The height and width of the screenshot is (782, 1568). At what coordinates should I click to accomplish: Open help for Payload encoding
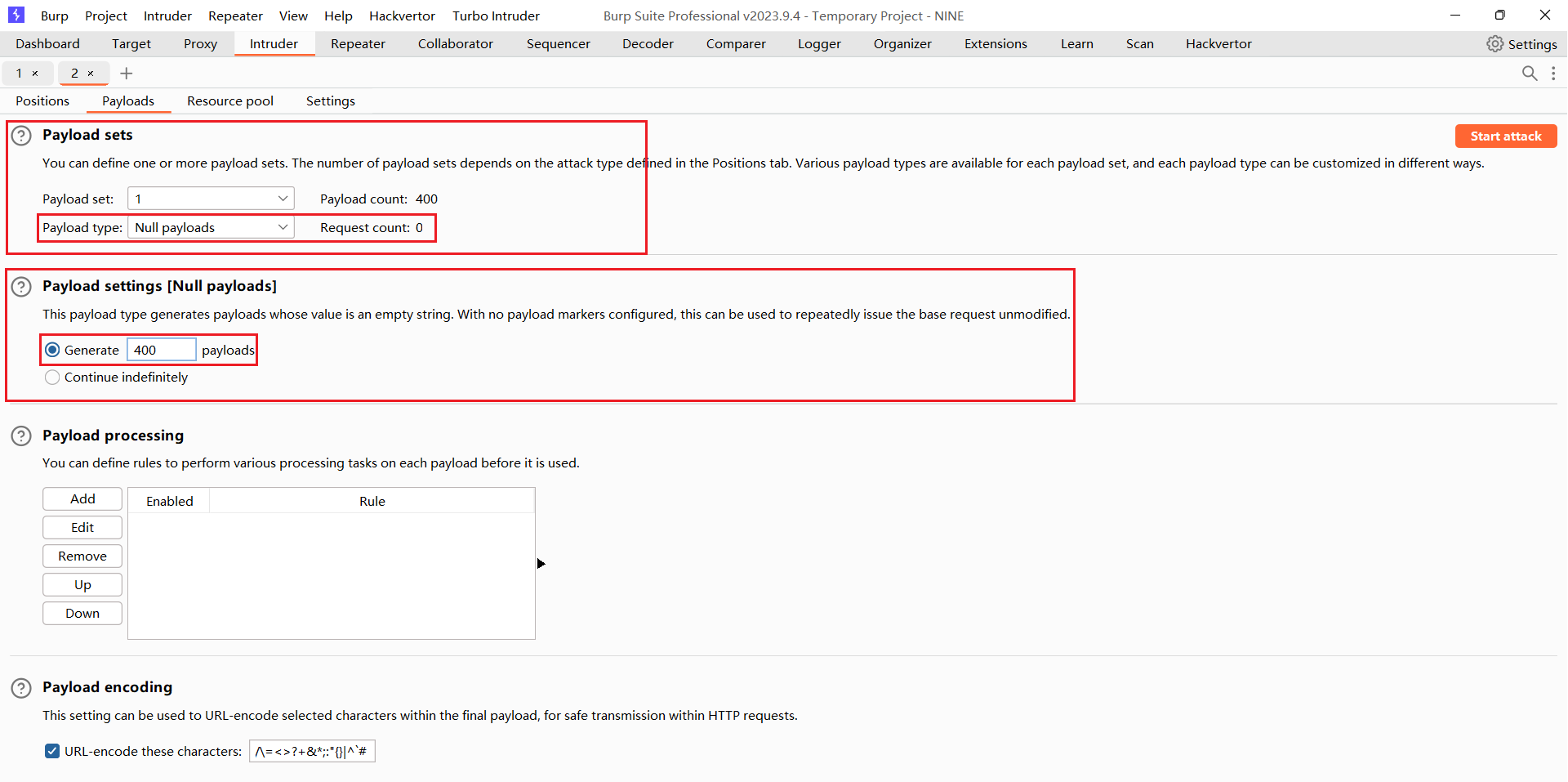[x=21, y=688]
